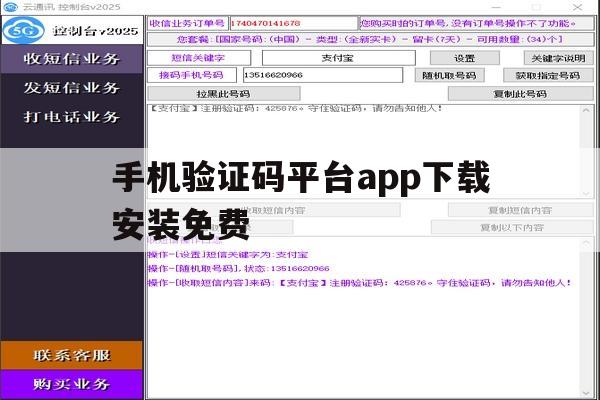Open the 收短信业务 section
Image resolution: width=600 pixels, height=400 pixels.
click(72, 59)
